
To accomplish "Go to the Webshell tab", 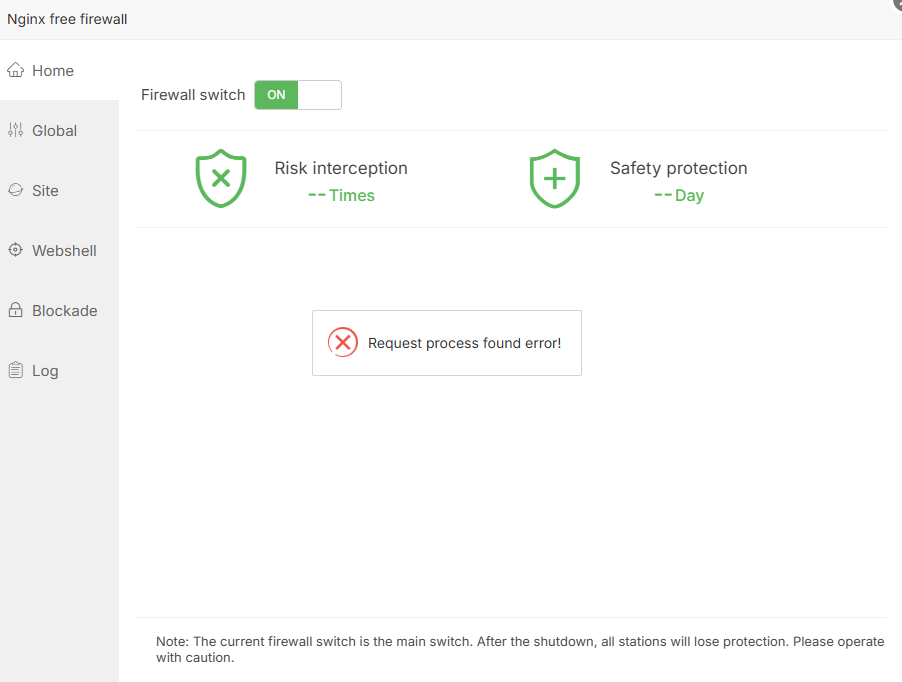I will pos(64,251).
